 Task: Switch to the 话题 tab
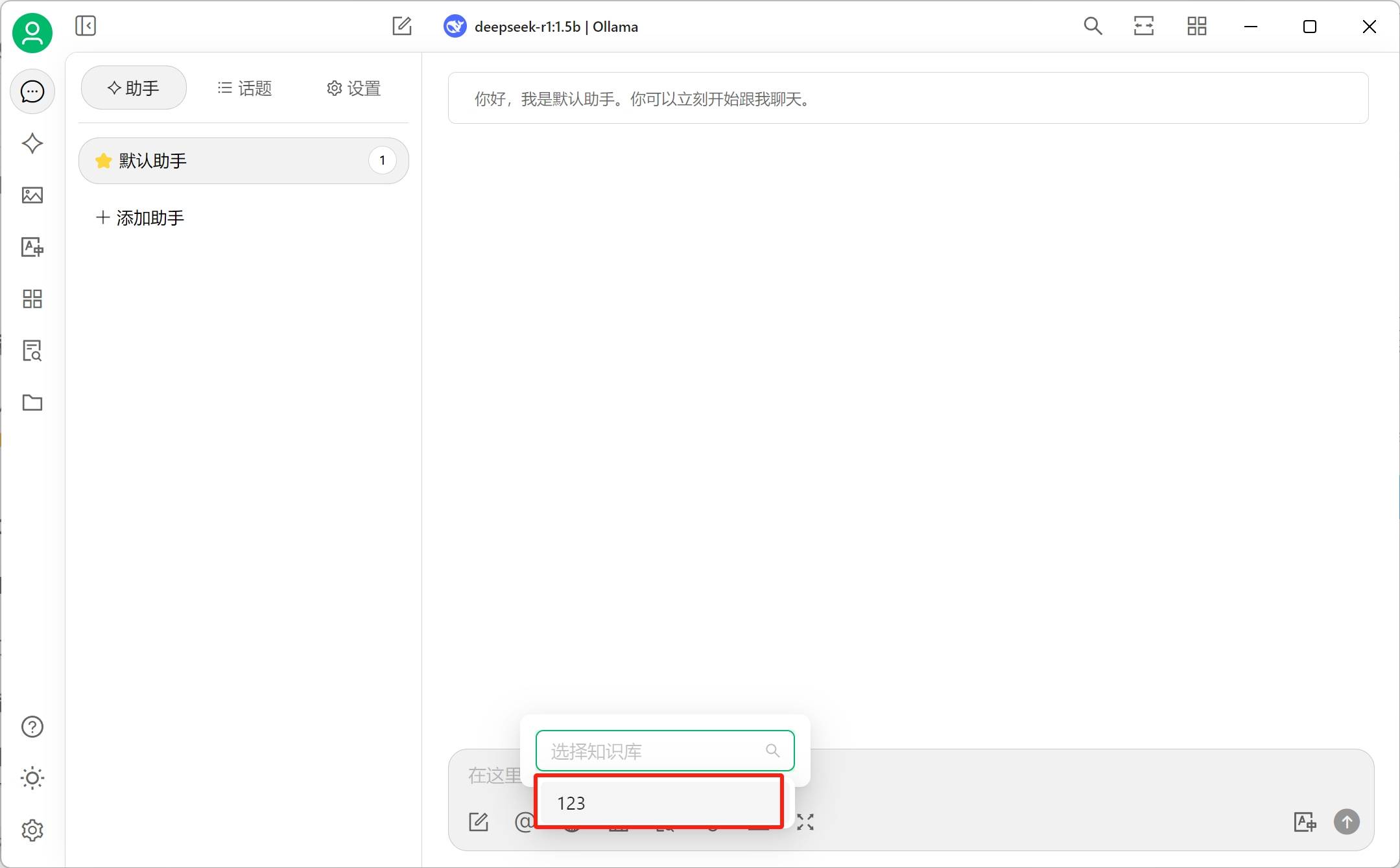click(244, 88)
